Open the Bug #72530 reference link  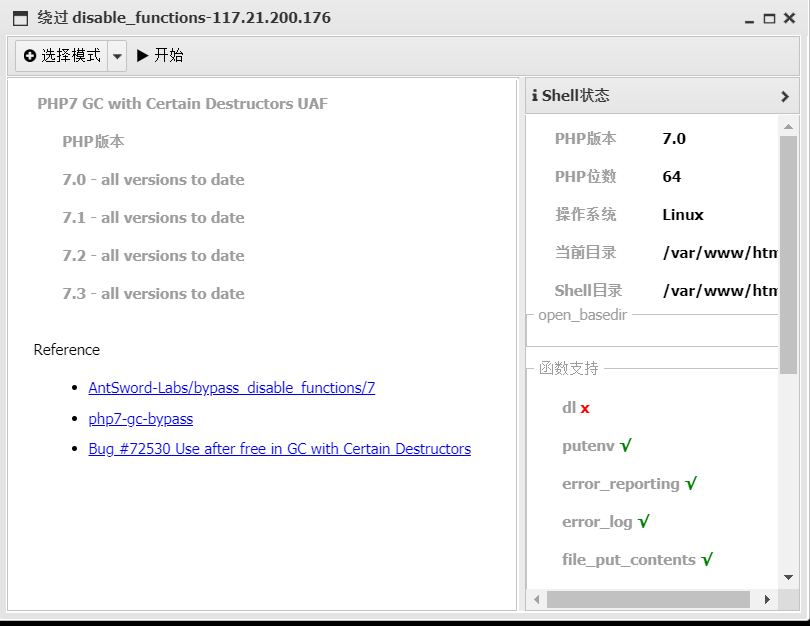[279, 449]
